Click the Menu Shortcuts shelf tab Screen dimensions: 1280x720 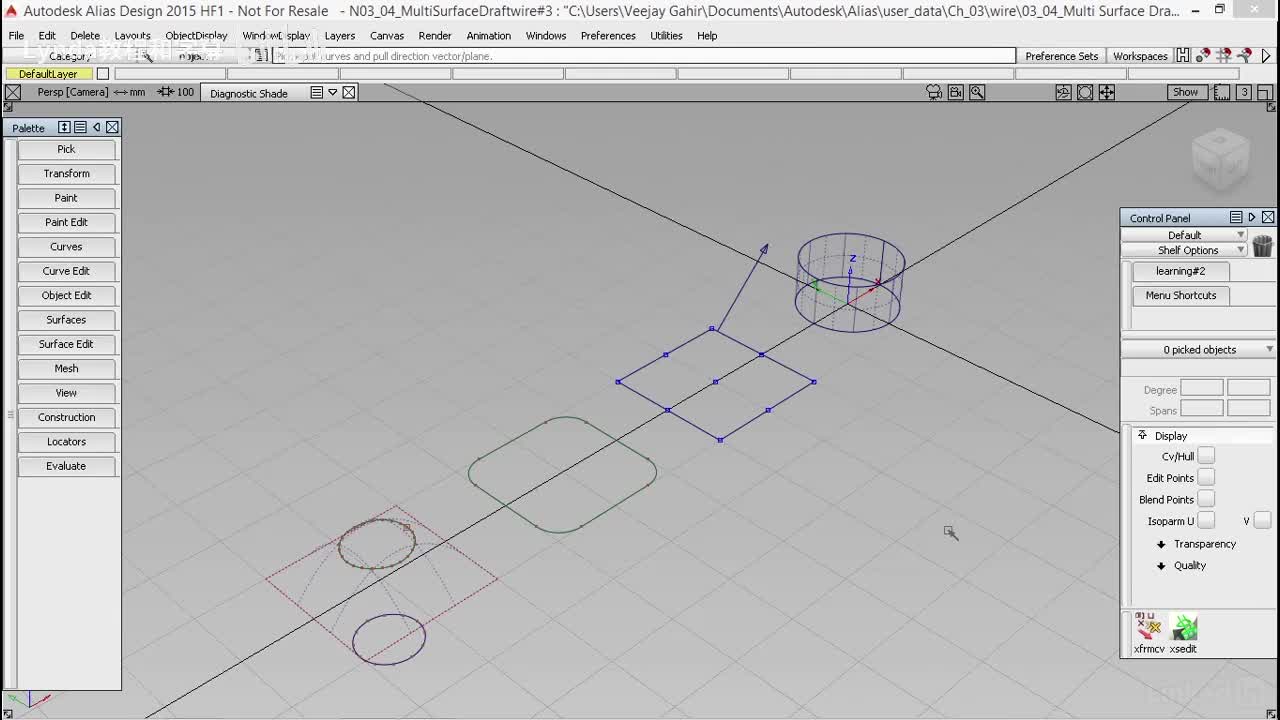point(1181,295)
